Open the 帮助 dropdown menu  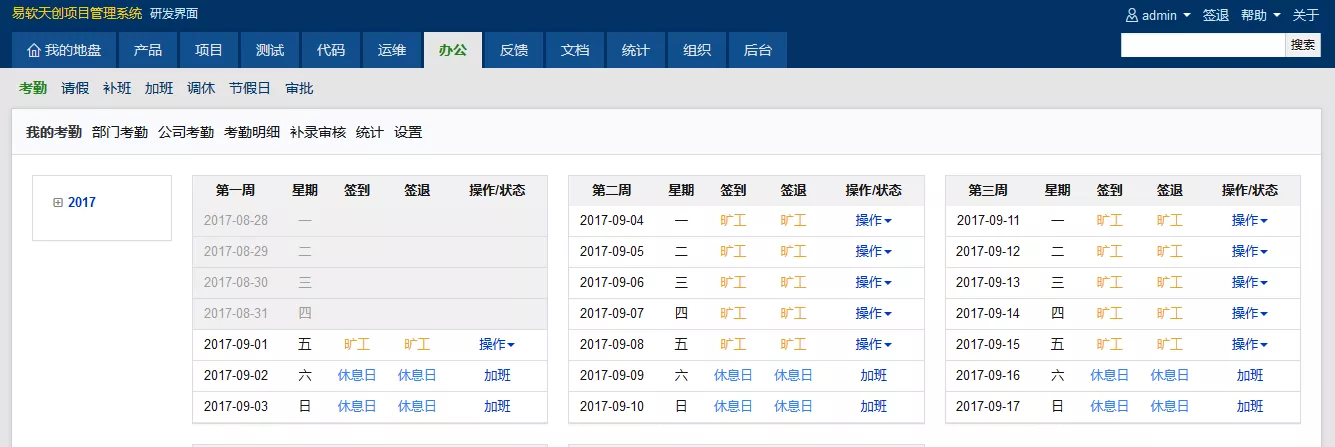pos(1260,15)
